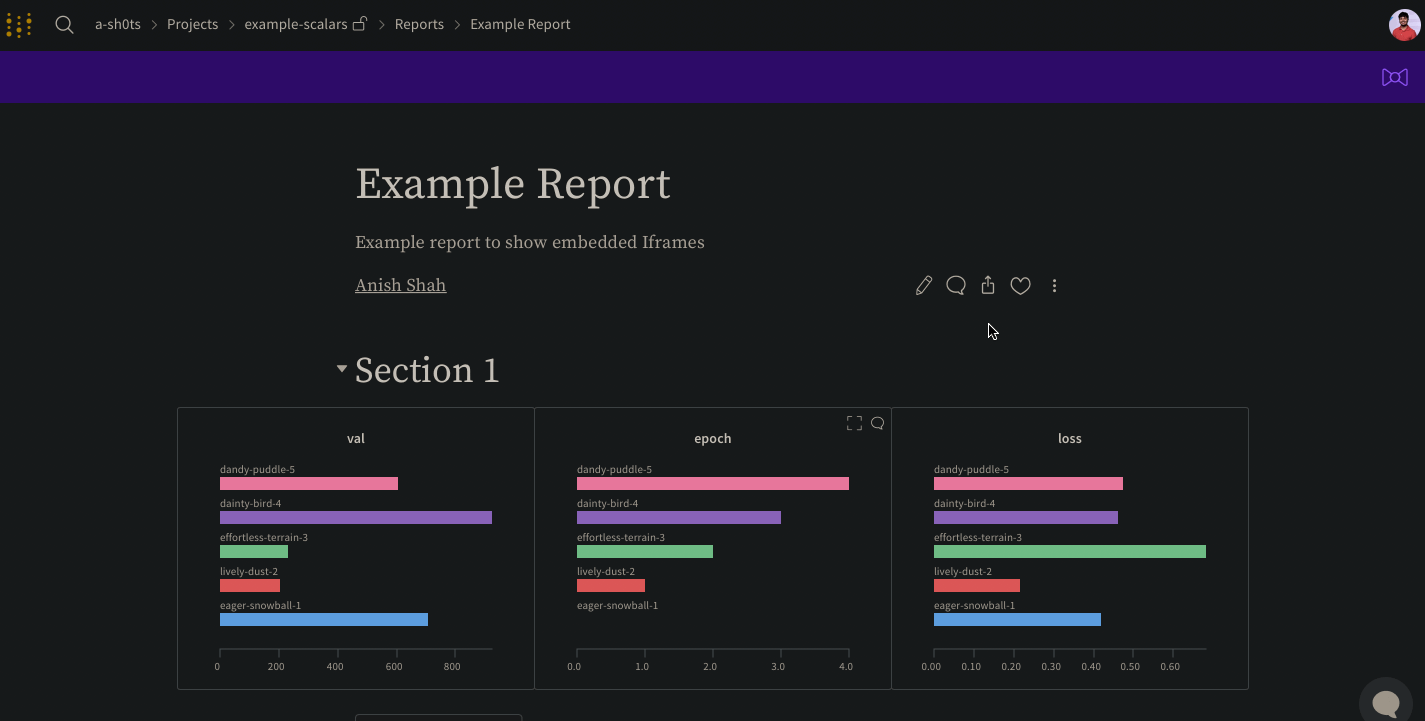Toggle project visibility lock beside example-scalars
Viewport: 1425px width, 721px height.
359,22
